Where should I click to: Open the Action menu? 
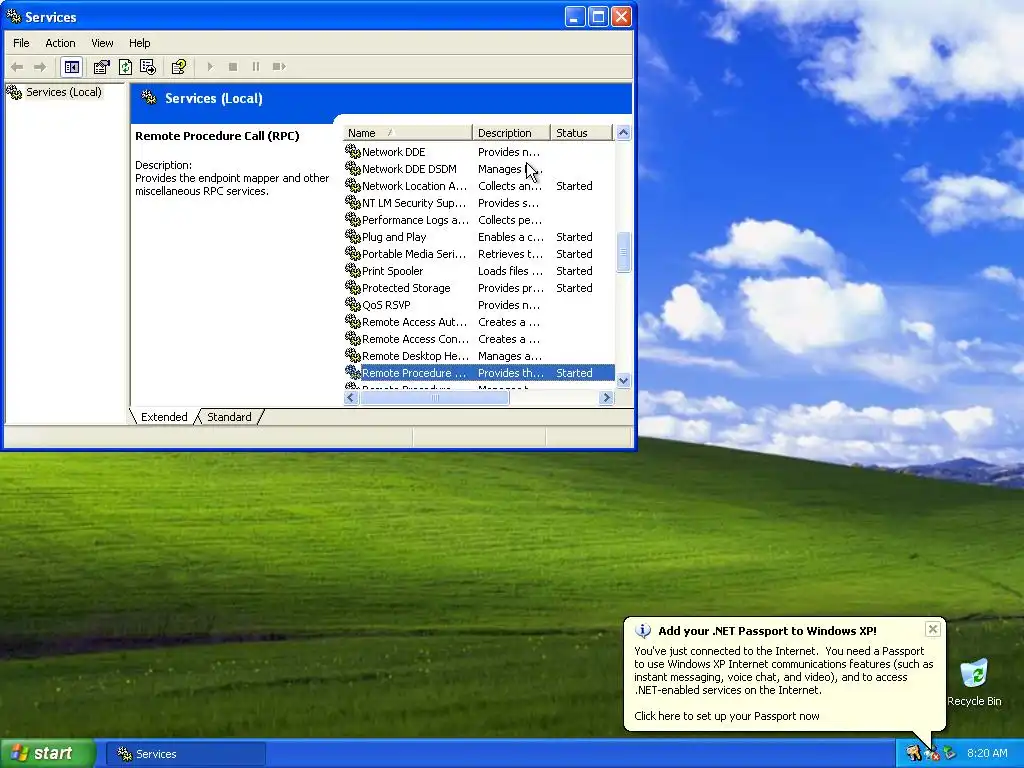click(60, 43)
